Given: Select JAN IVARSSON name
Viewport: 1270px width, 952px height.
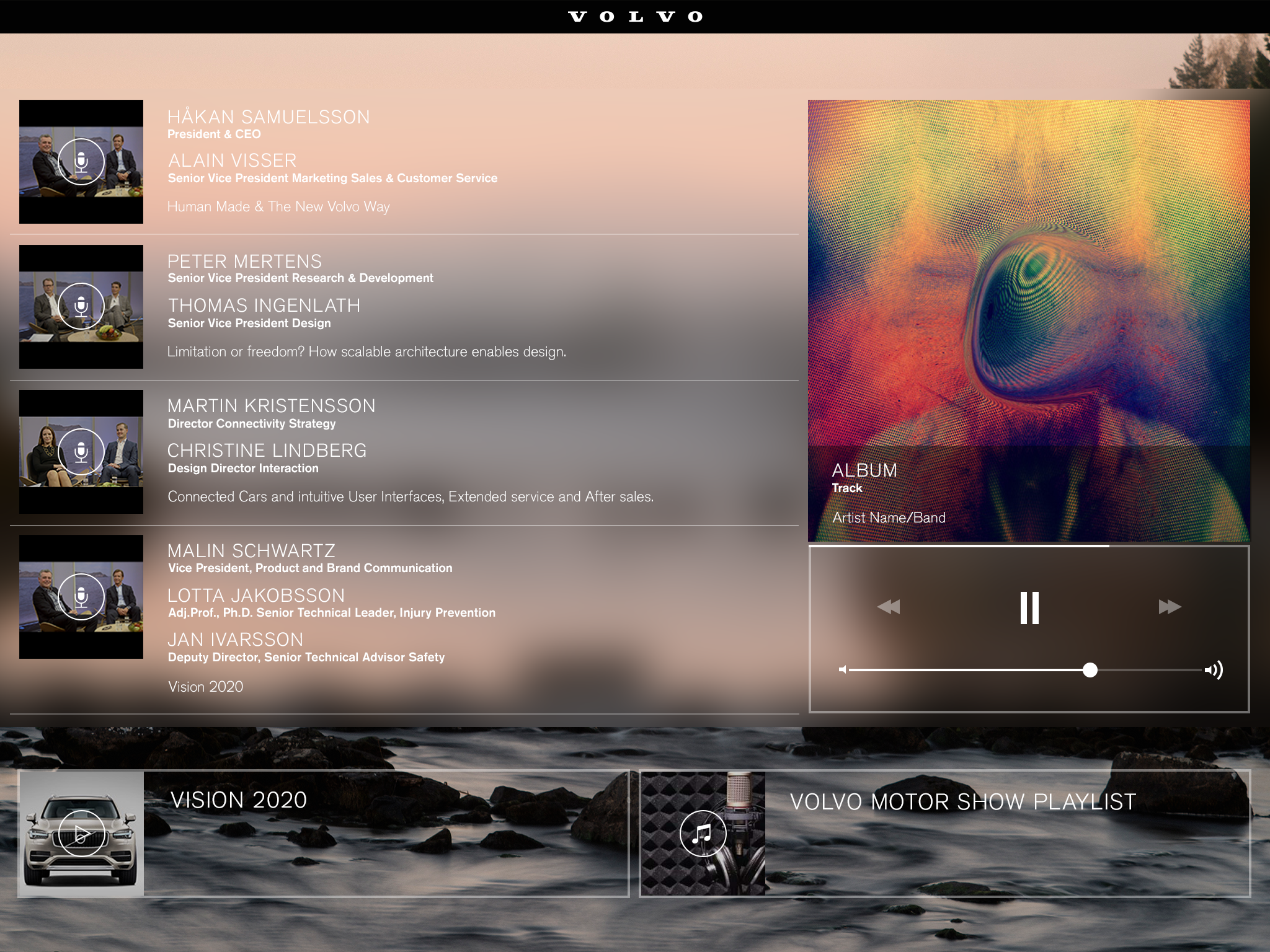Looking at the screenshot, I should tap(236, 640).
